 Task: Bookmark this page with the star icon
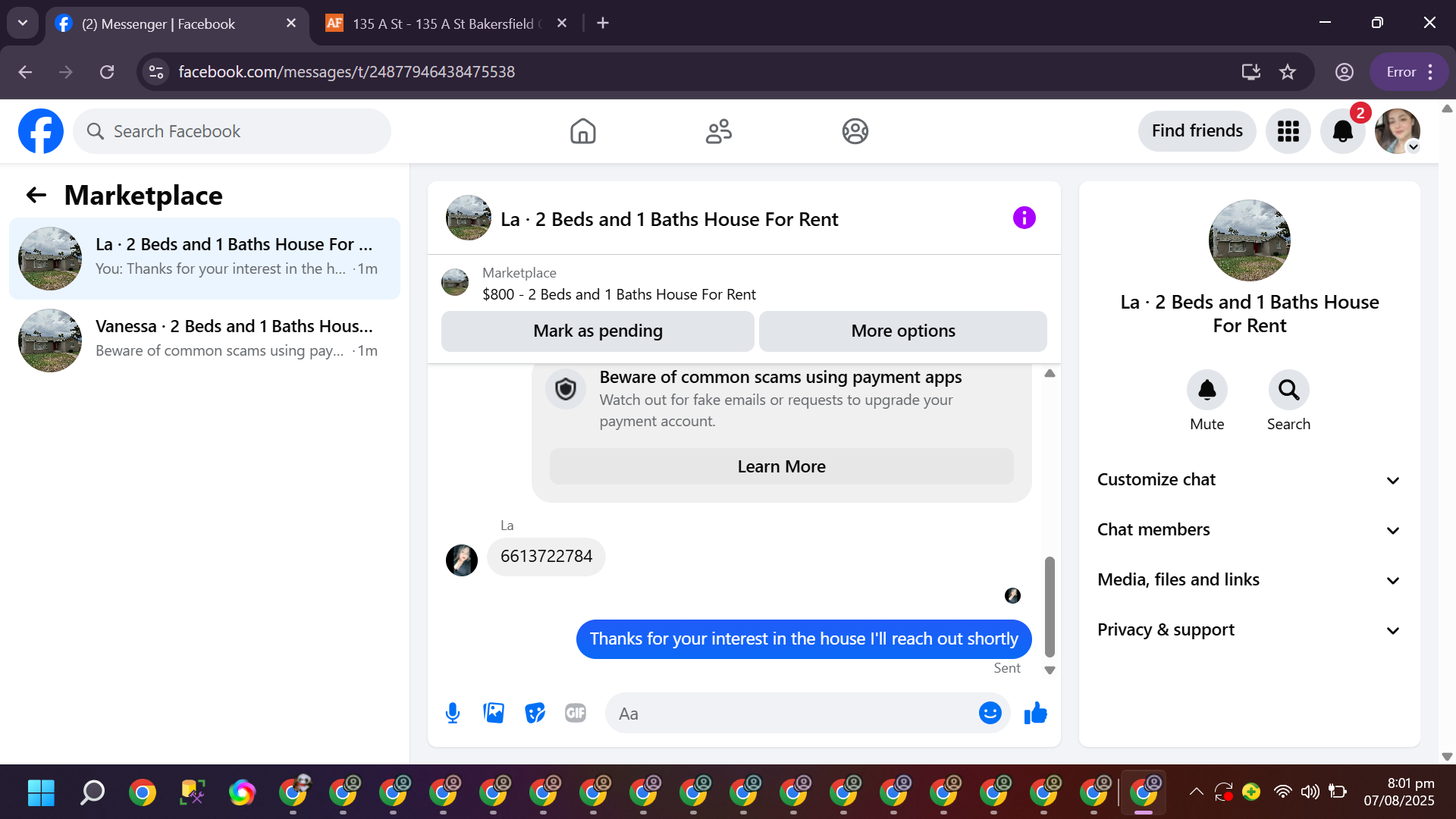pos(1288,72)
